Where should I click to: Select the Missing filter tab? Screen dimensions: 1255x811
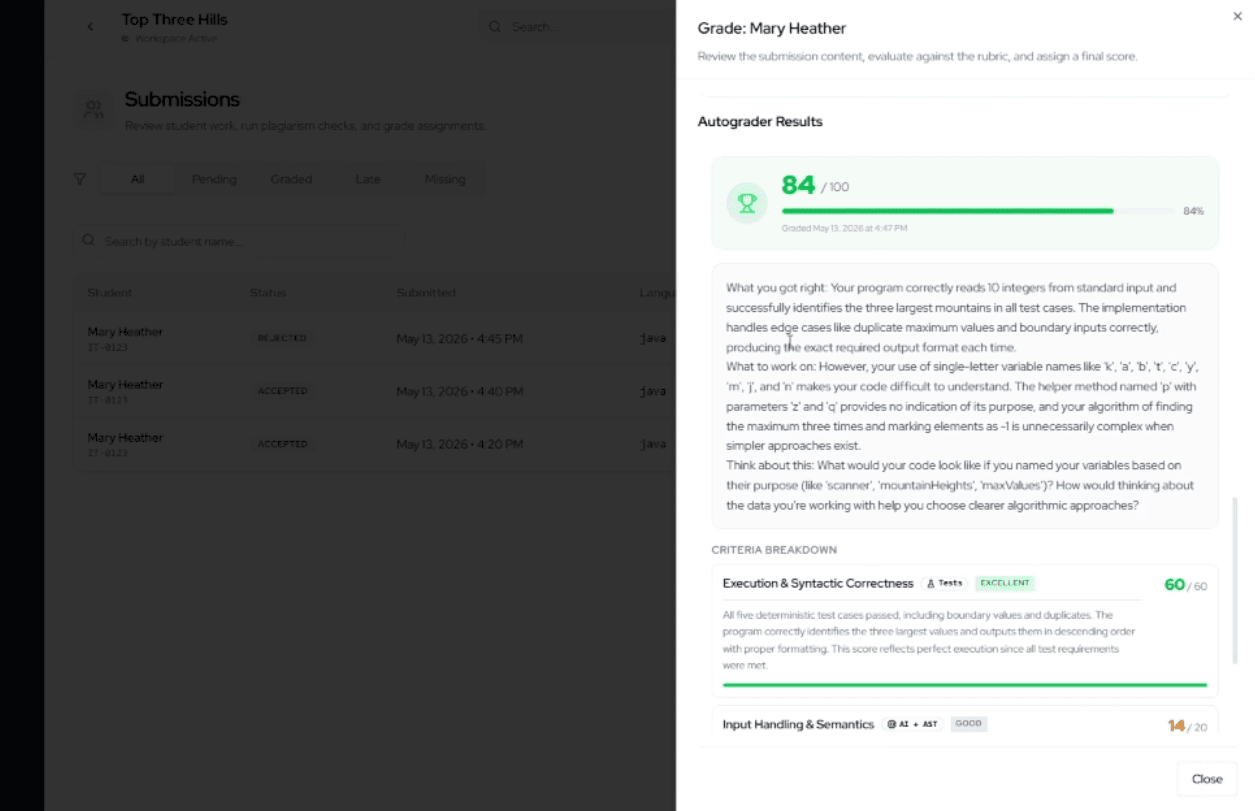(445, 179)
